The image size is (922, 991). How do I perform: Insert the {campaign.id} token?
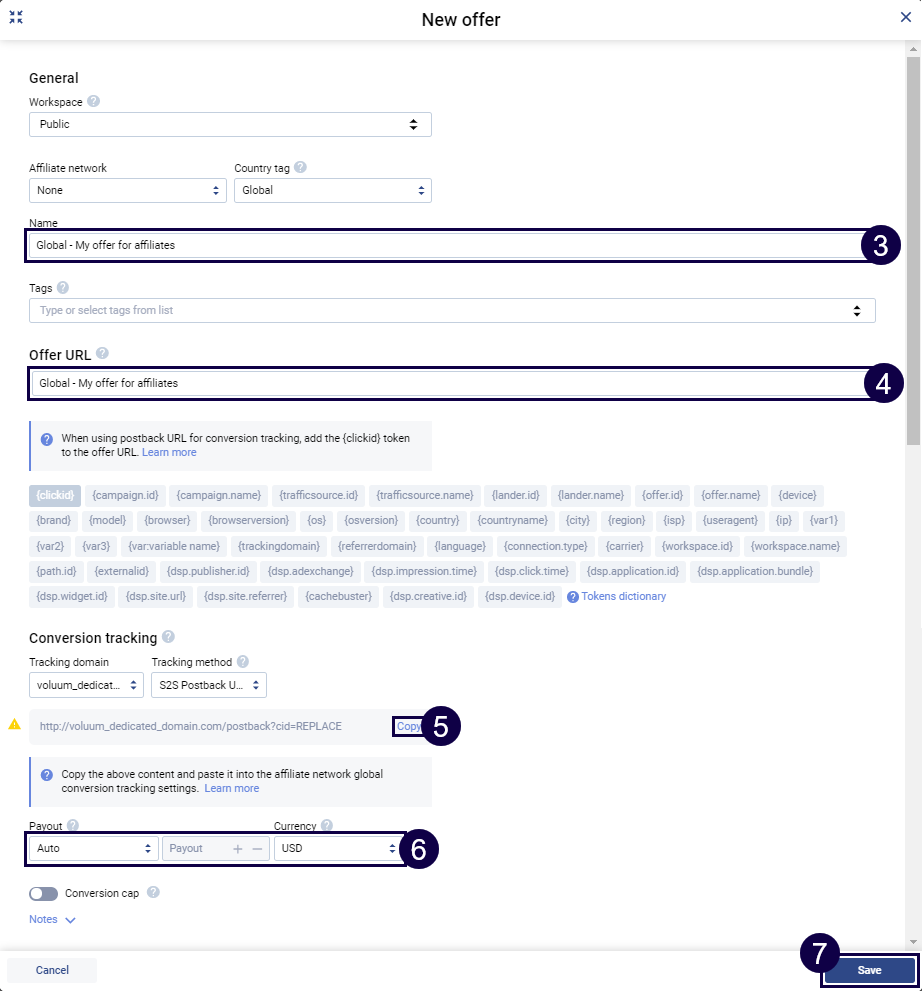[x=124, y=495]
